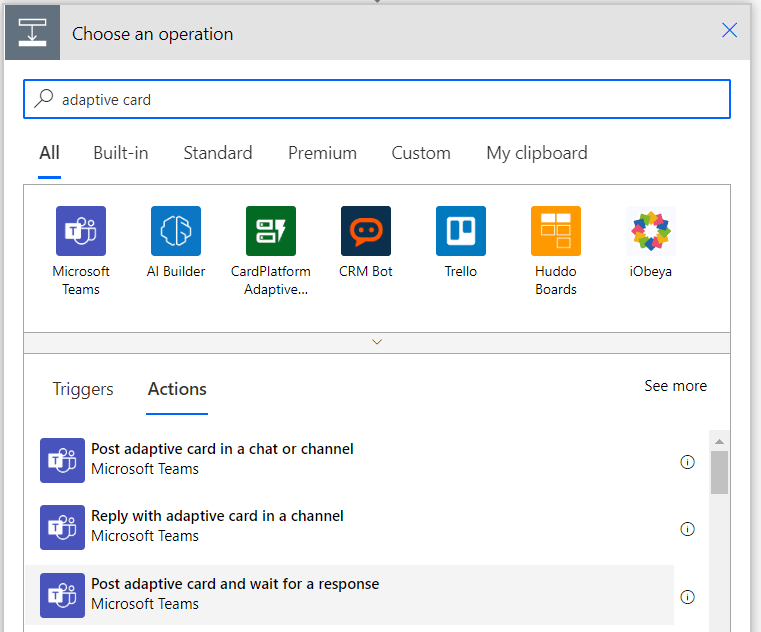This screenshot has height=632, width=761.
Task: Click the search magnifier icon
Action: pos(44,99)
